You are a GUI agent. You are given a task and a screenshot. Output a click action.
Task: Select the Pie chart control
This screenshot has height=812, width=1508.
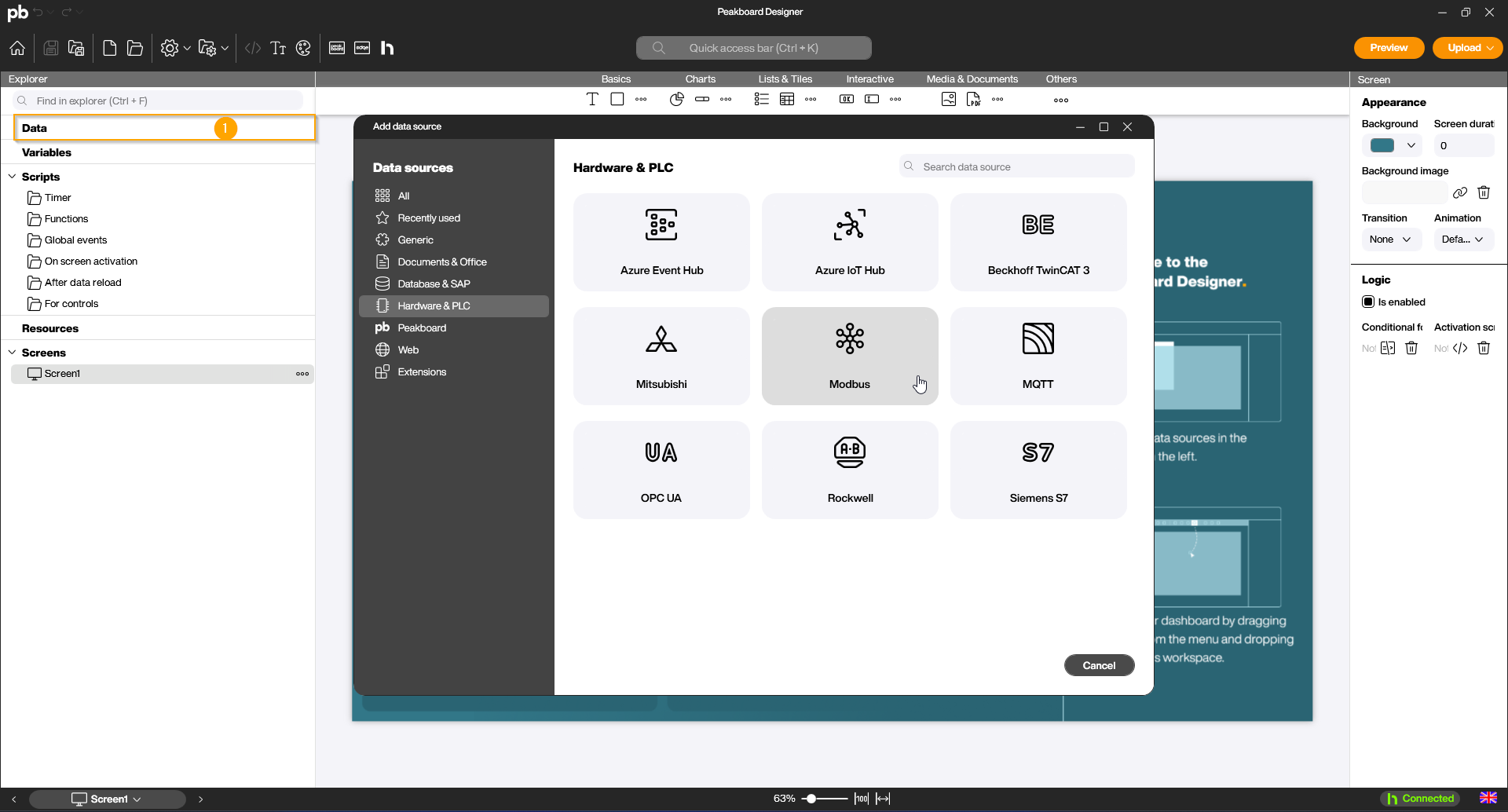(x=677, y=99)
